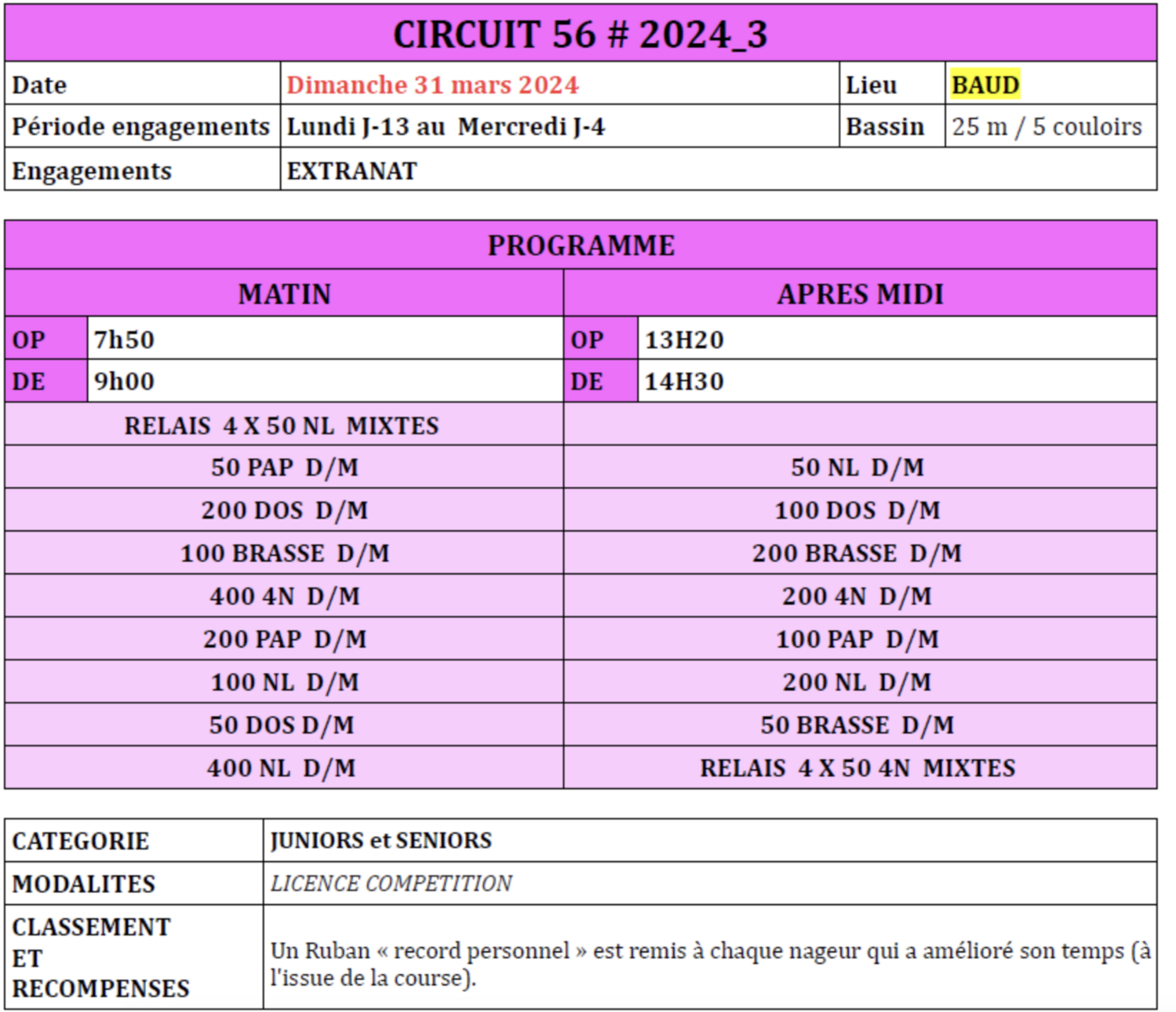Click the 14H30 afternoon start time

[684, 382]
